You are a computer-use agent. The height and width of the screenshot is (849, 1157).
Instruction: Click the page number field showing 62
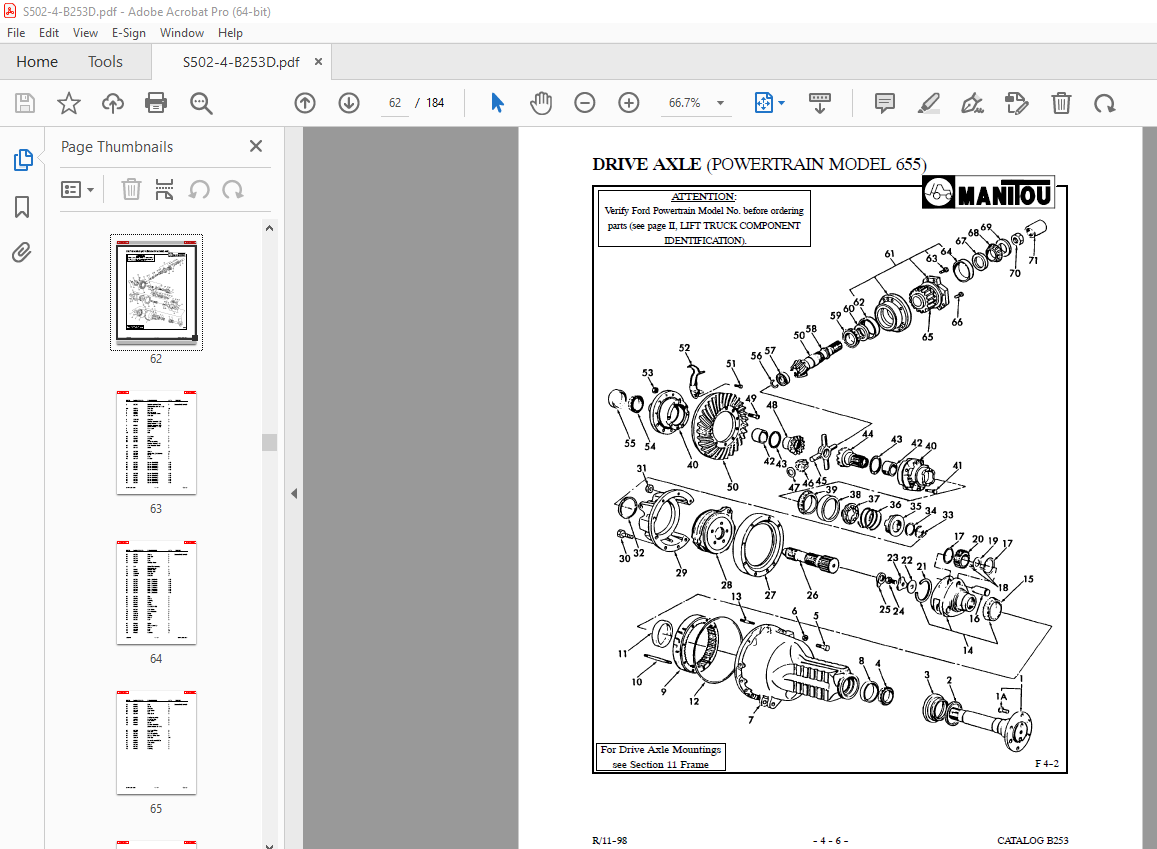point(395,103)
